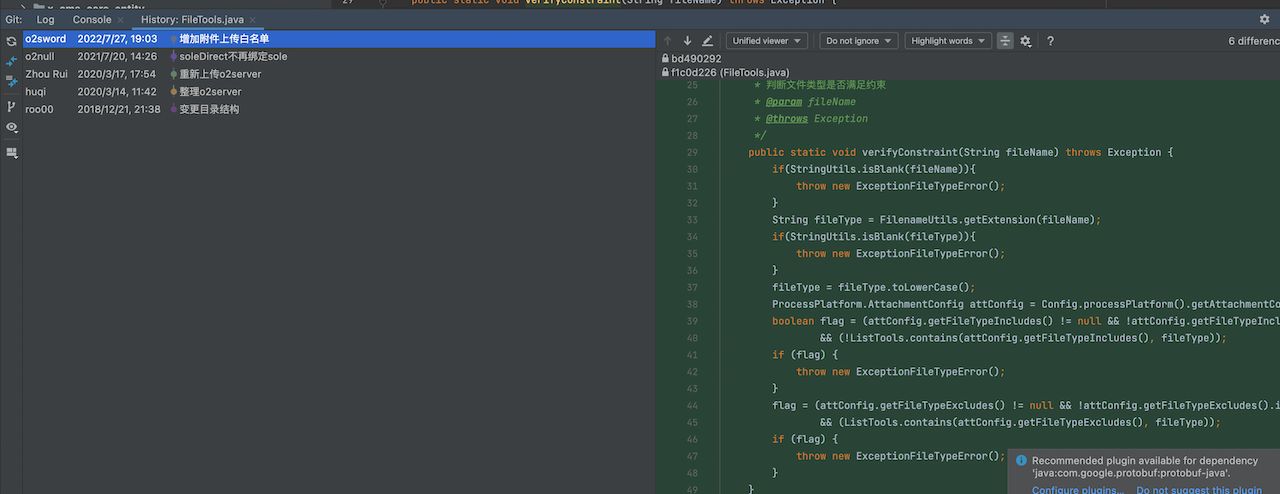Open the diff help question mark
This screenshot has height=494, width=1280.
pyautogui.click(x=1050, y=41)
